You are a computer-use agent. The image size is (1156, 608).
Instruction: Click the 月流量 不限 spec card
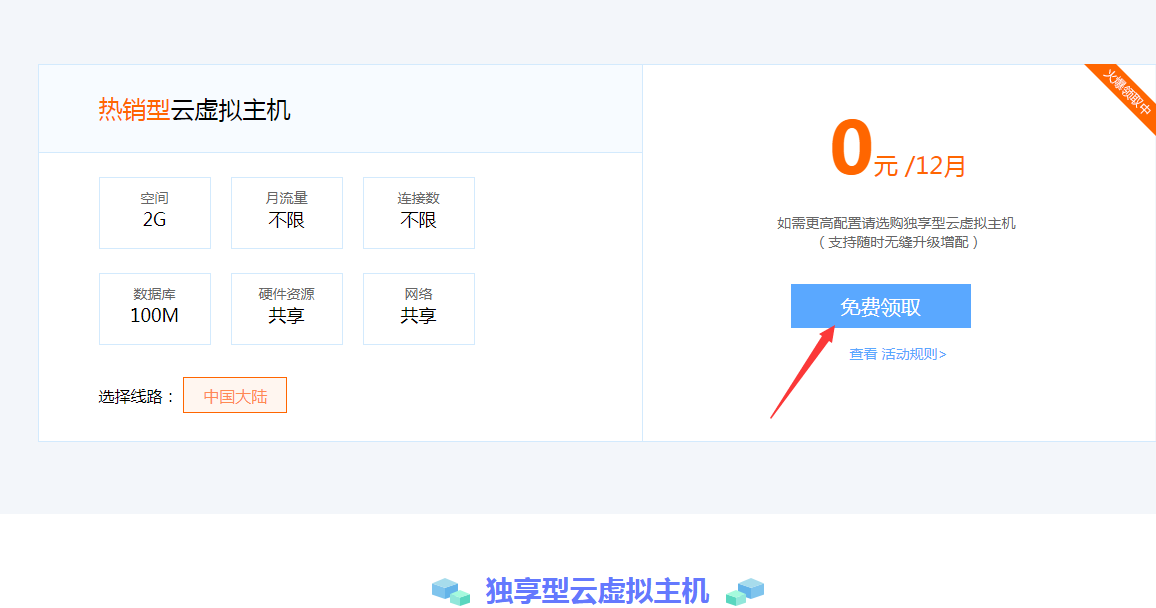click(x=286, y=212)
